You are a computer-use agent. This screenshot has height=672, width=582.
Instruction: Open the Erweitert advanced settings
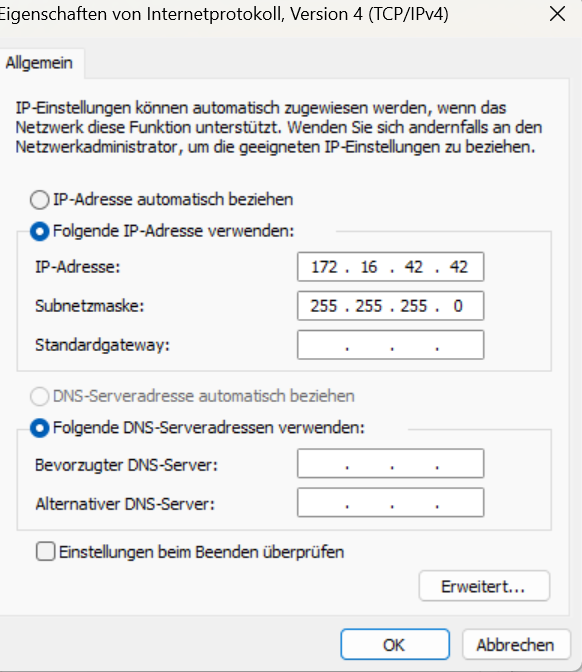pos(484,586)
